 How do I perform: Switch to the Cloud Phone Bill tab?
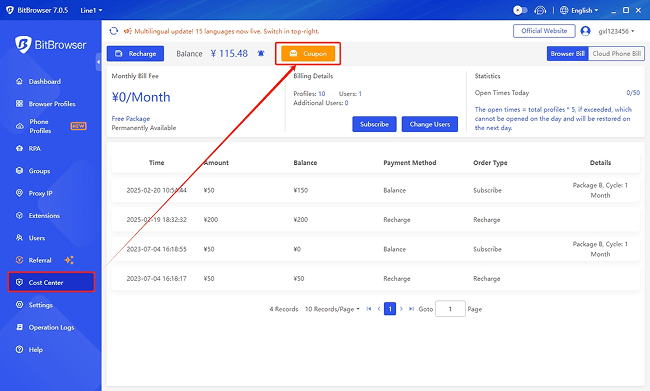click(x=616, y=53)
